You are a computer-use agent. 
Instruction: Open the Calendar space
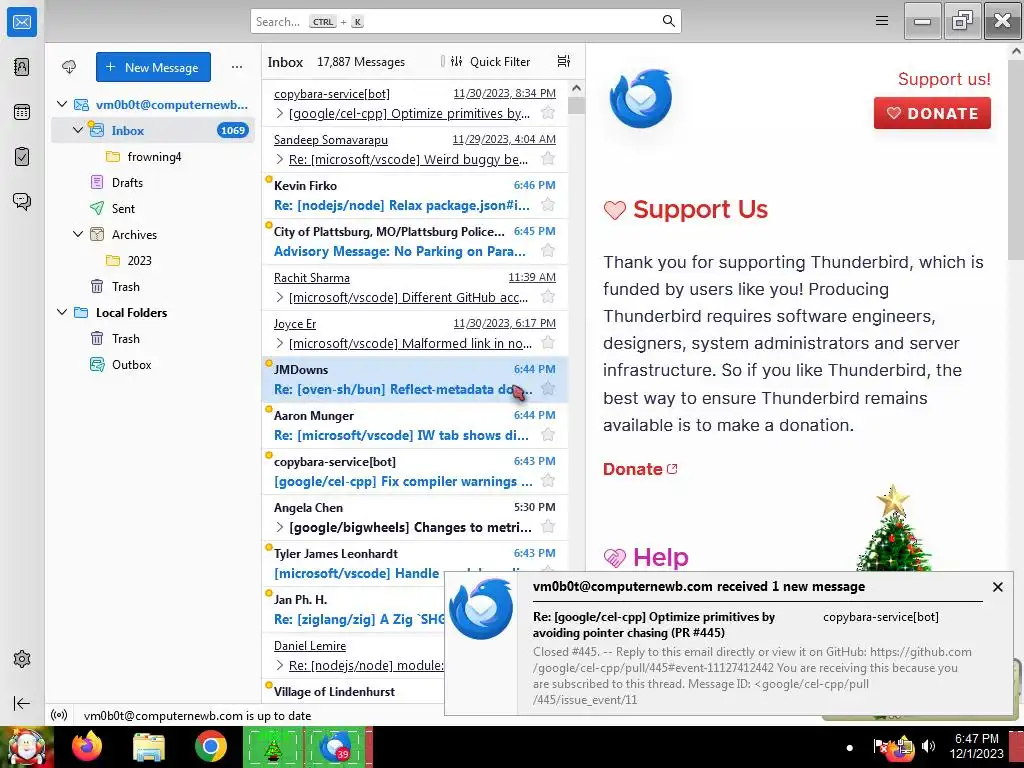[x=22, y=112]
